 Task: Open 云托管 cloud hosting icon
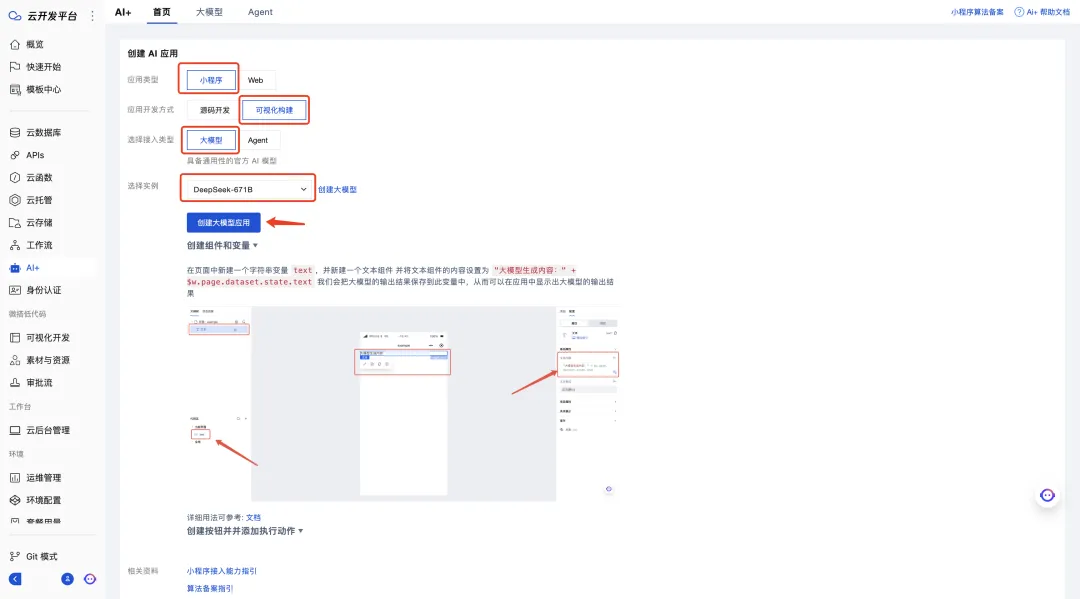pos(14,200)
